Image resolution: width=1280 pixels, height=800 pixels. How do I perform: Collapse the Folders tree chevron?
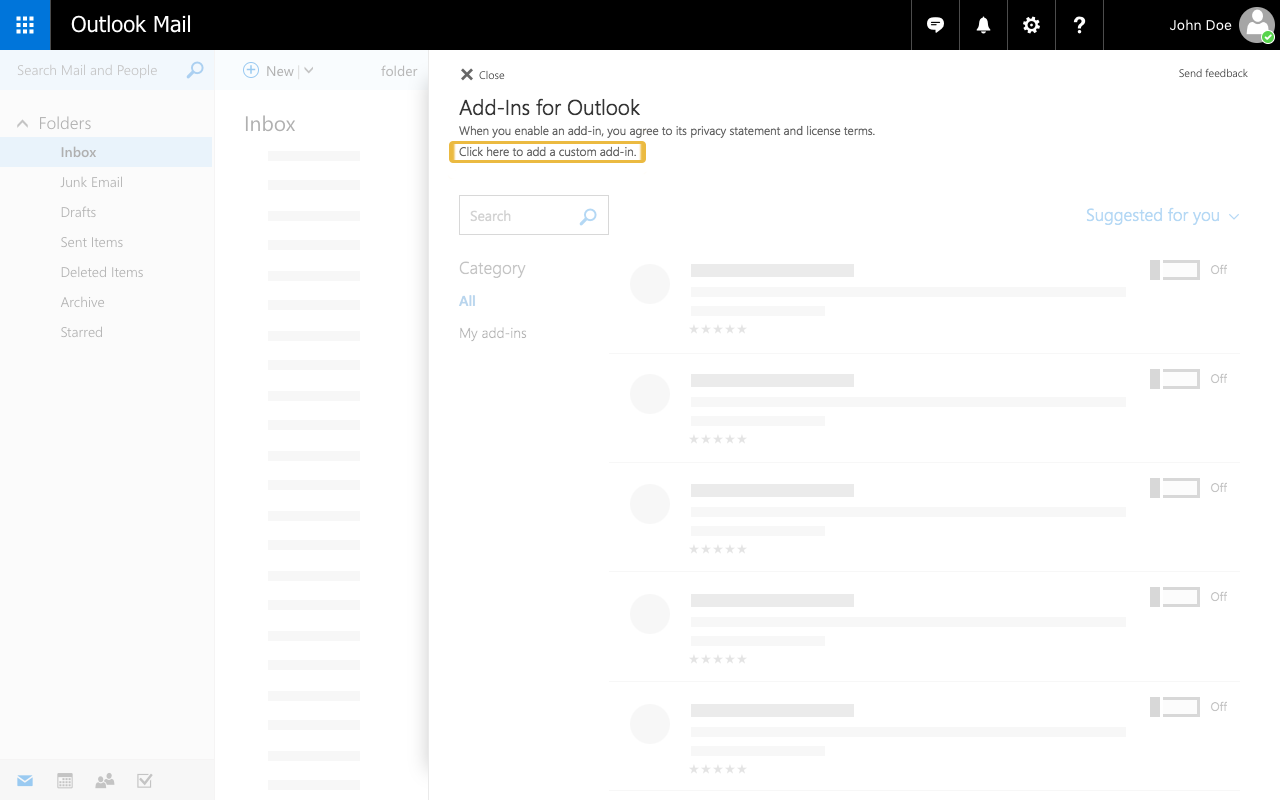(x=22, y=124)
